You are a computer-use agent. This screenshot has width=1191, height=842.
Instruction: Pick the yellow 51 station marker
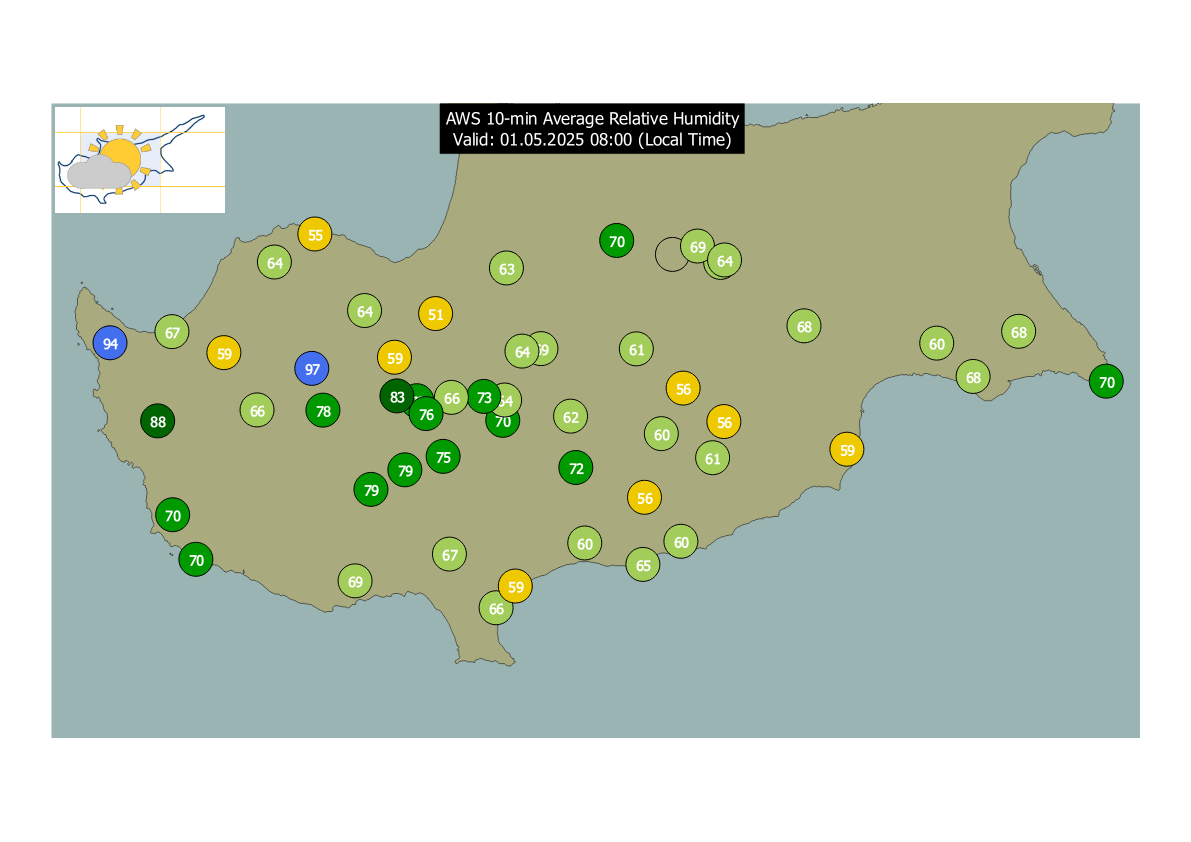pyautogui.click(x=435, y=314)
